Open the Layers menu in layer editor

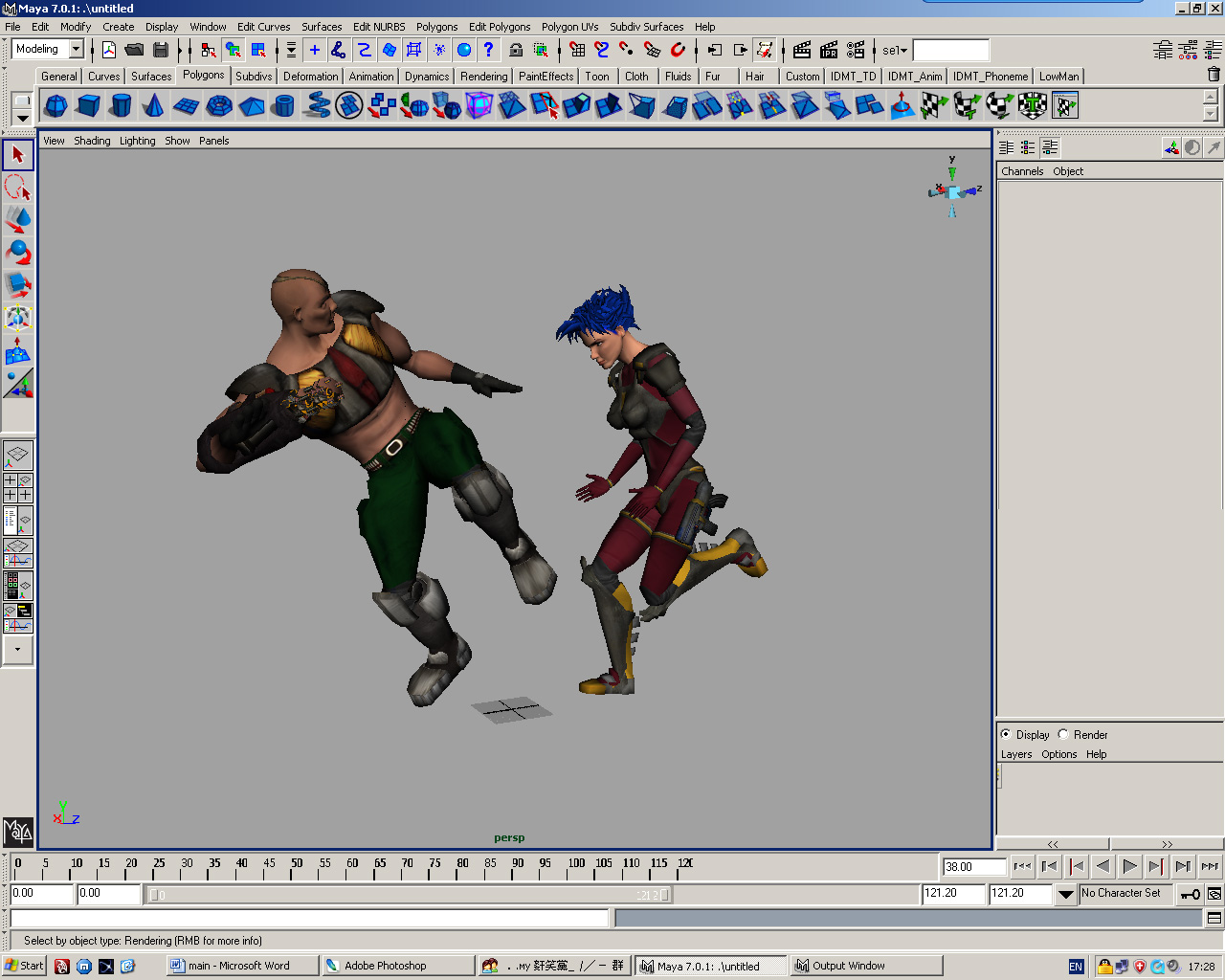click(1016, 754)
